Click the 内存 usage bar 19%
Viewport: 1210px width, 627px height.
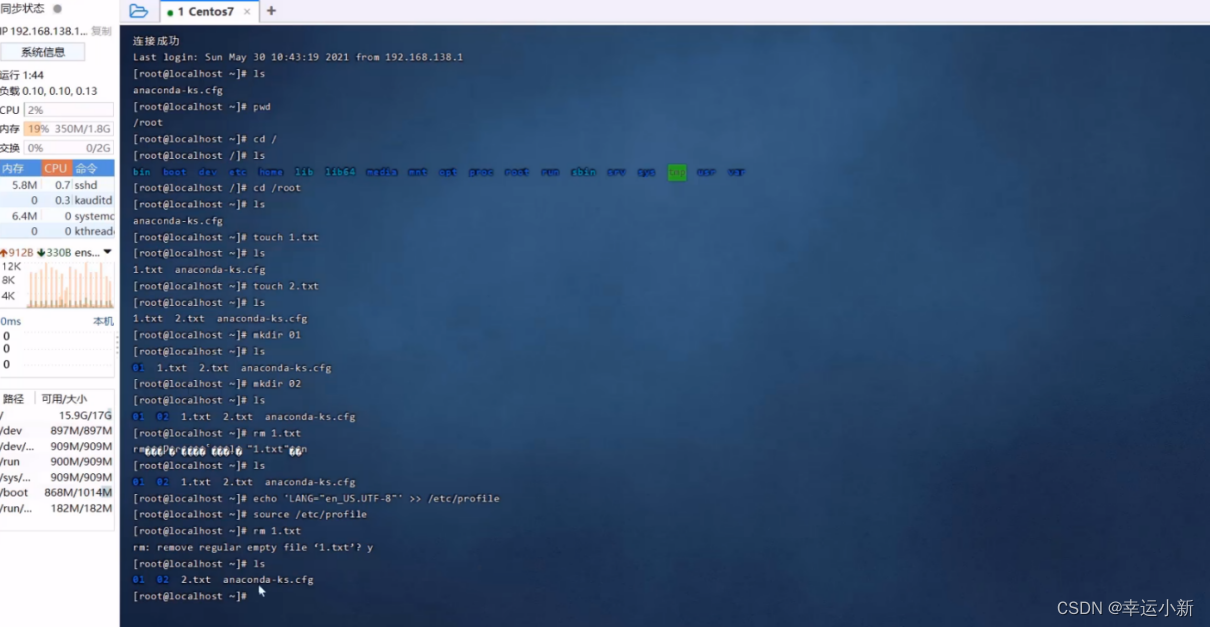click(x=68, y=129)
